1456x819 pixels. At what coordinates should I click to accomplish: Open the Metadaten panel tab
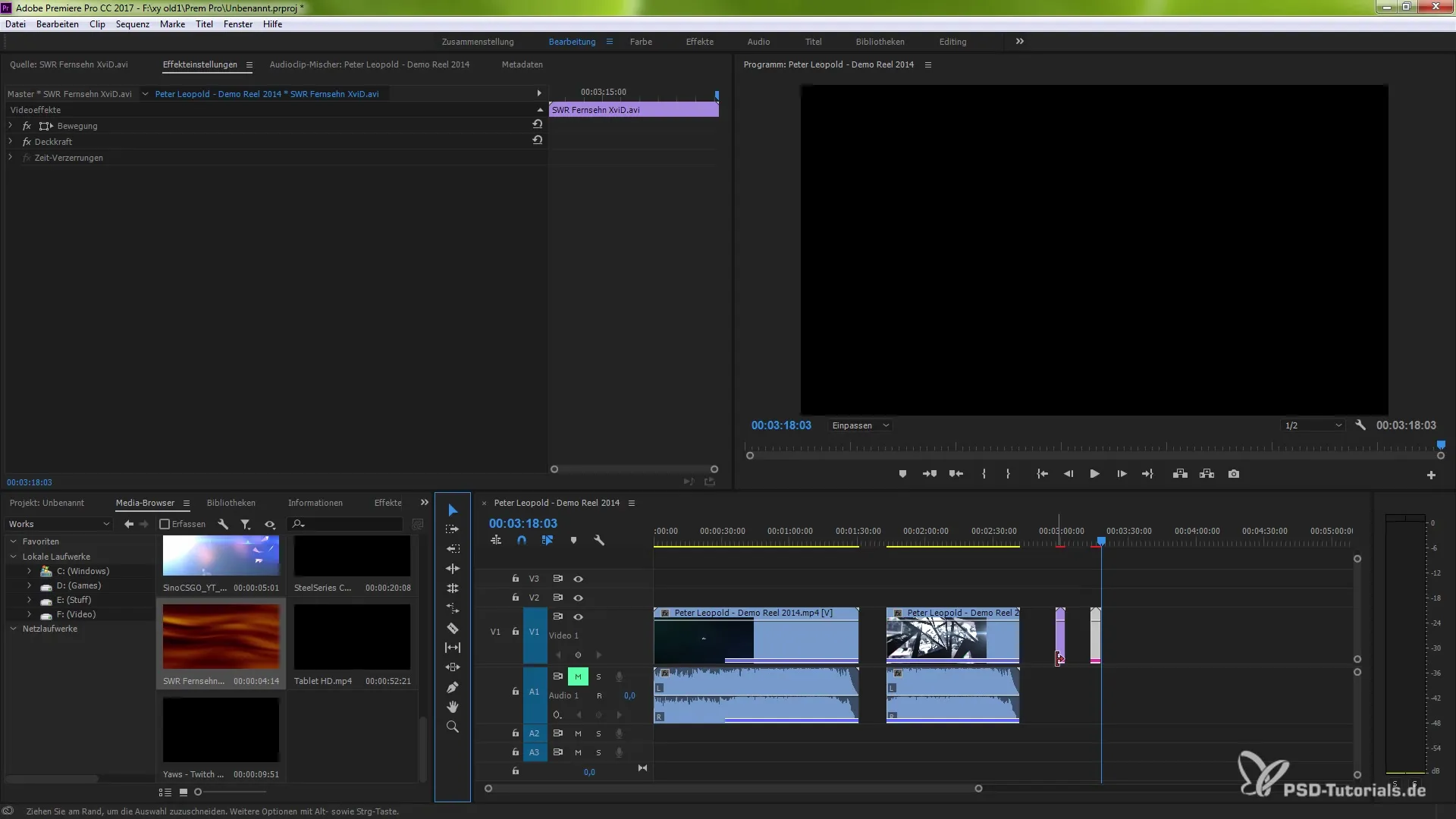[x=522, y=64]
